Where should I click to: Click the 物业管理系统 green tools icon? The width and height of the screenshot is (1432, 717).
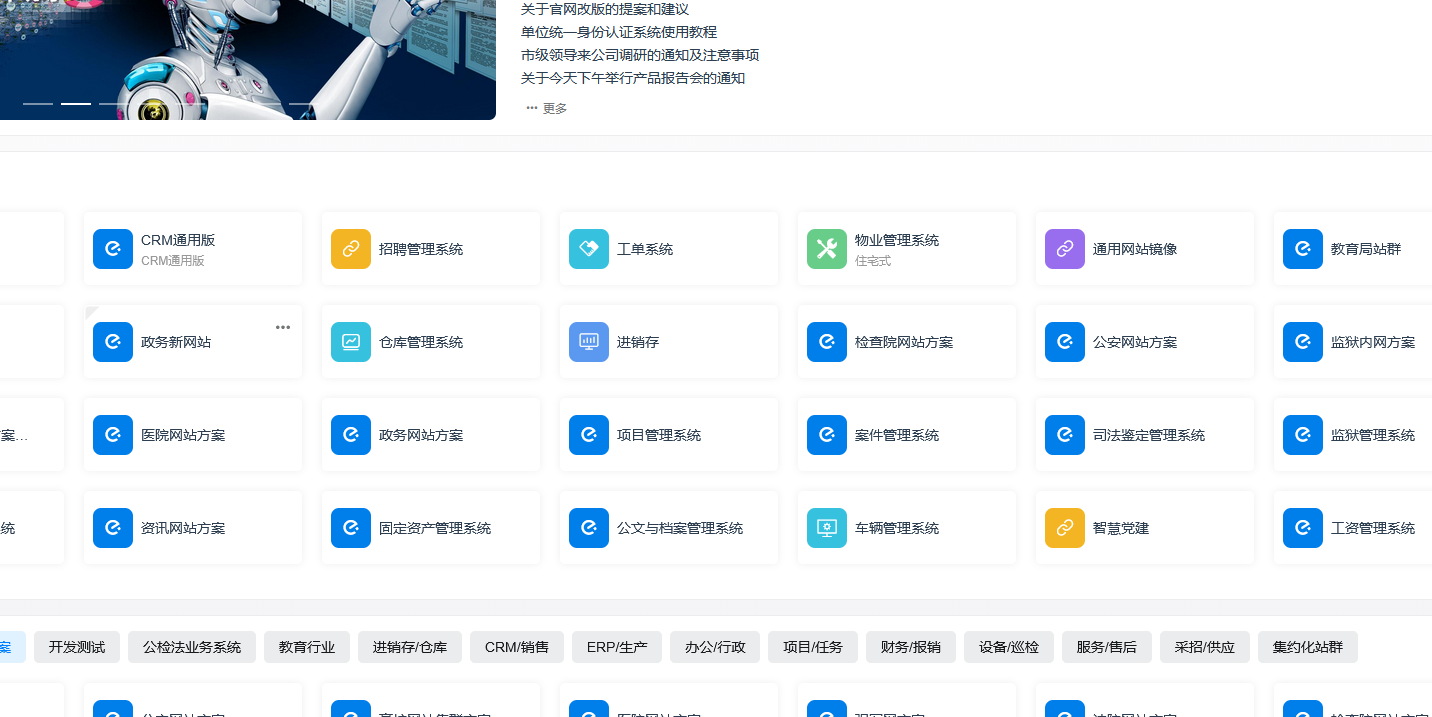pos(827,249)
